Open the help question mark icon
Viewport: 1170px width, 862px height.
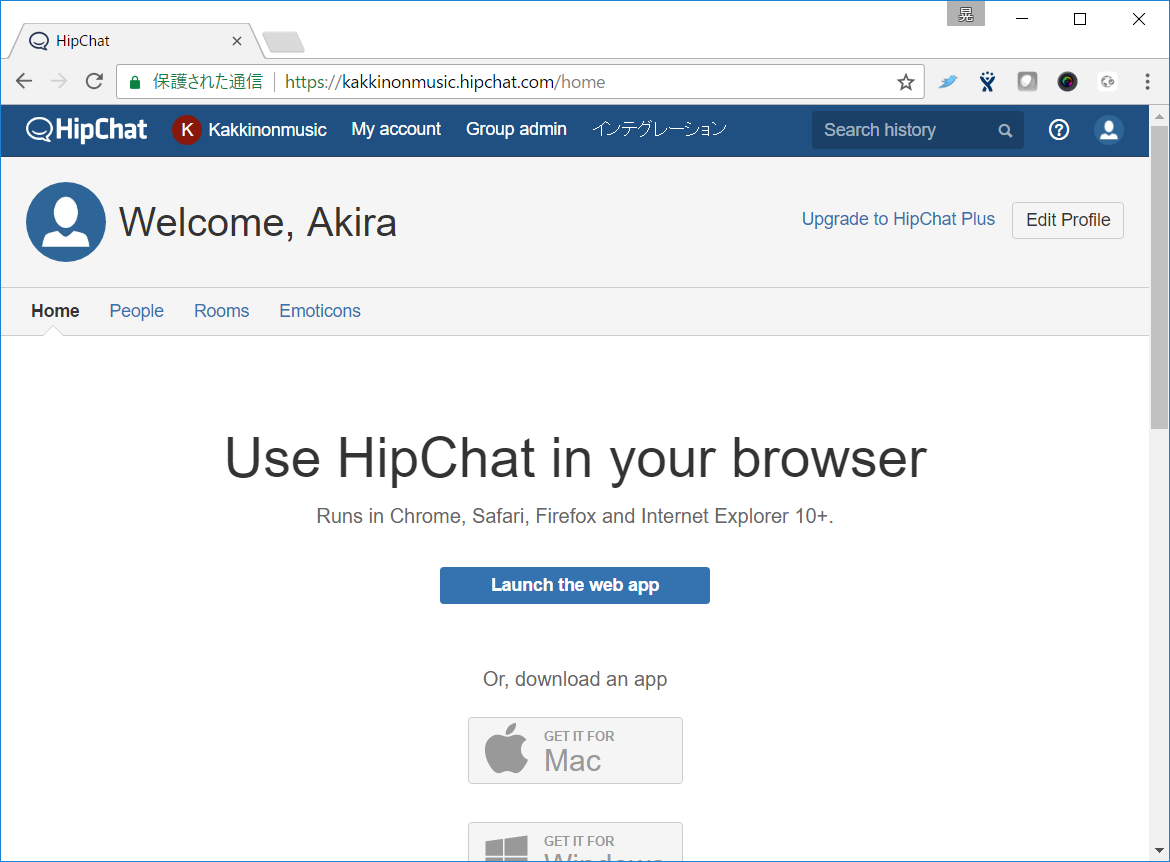[1059, 130]
